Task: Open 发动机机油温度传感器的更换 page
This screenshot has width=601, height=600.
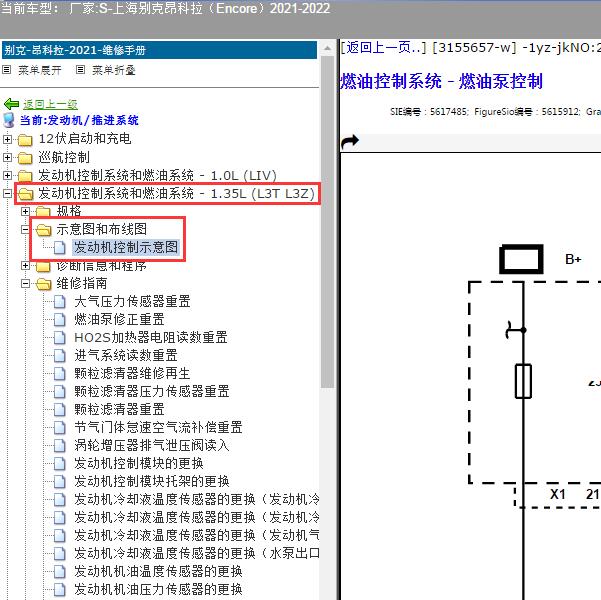Action: pyautogui.click(x=158, y=572)
